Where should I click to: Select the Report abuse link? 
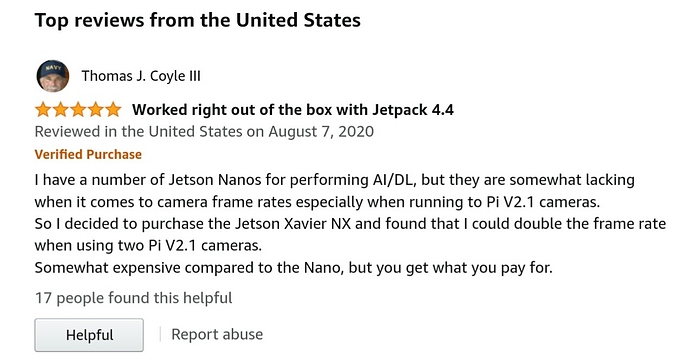pos(217,334)
